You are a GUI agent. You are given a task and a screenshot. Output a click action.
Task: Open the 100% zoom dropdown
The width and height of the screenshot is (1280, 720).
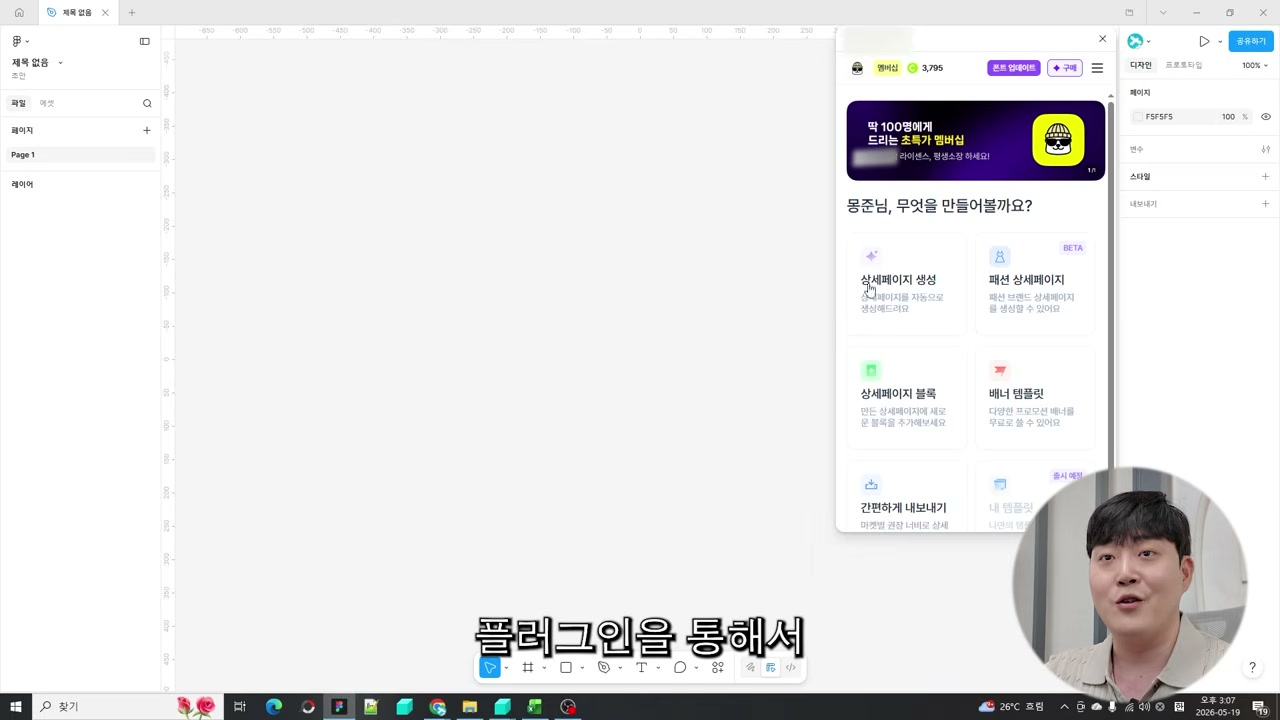coord(1255,66)
